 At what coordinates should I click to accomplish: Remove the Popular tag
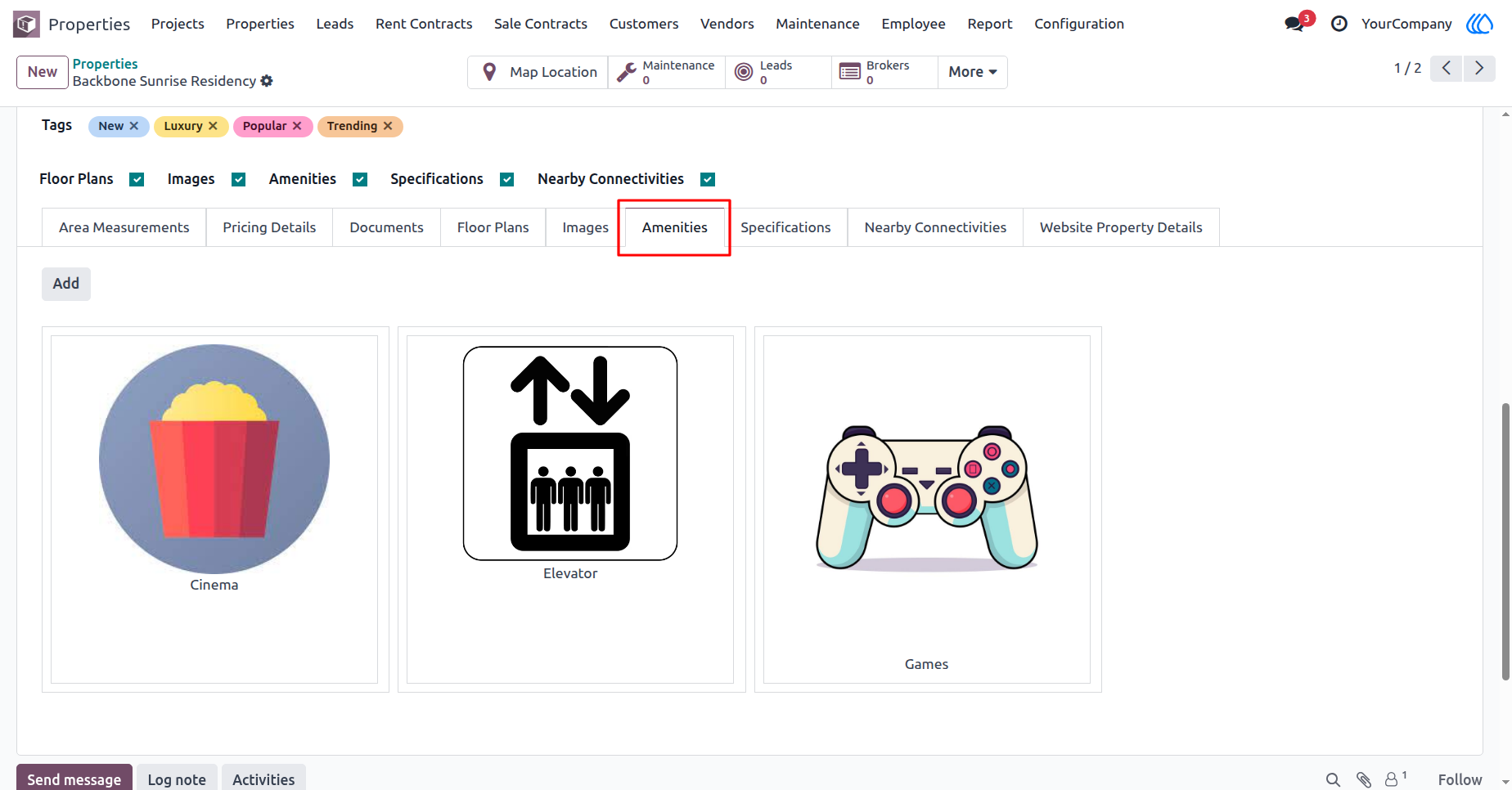[x=297, y=126]
